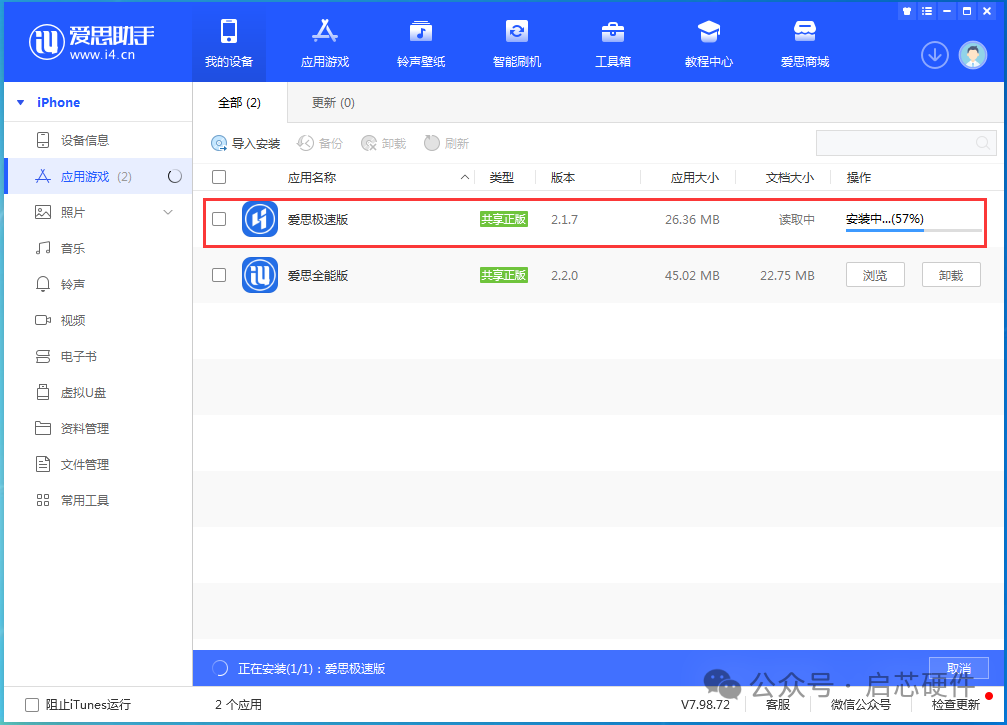The width and height of the screenshot is (1007, 725).
Task: Click the 刷新 refresh toolbar button
Action: pos(446,143)
